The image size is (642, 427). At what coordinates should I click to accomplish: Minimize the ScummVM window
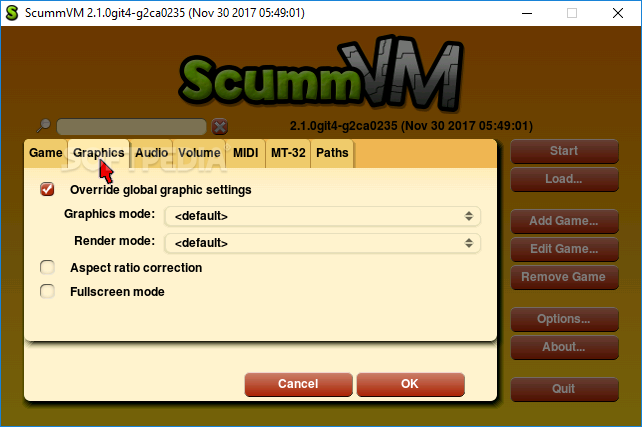click(x=527, y=13)
